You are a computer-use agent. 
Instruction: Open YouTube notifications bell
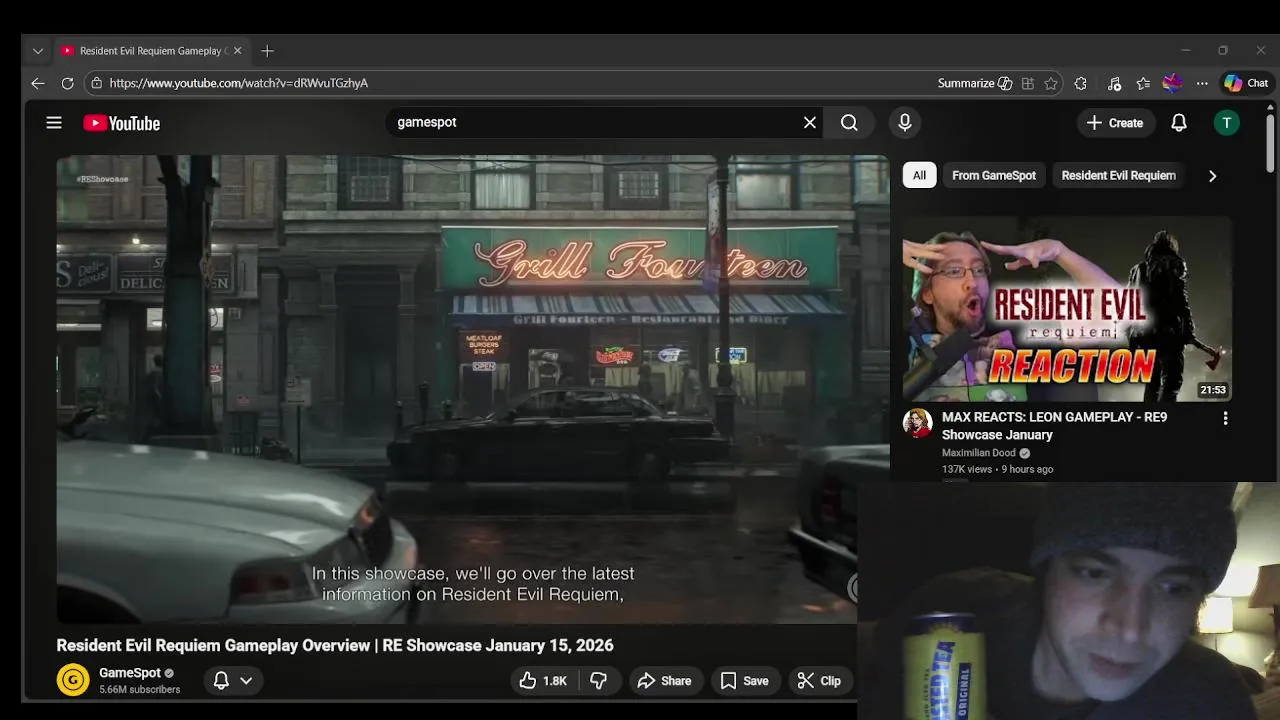[1179, 122]
